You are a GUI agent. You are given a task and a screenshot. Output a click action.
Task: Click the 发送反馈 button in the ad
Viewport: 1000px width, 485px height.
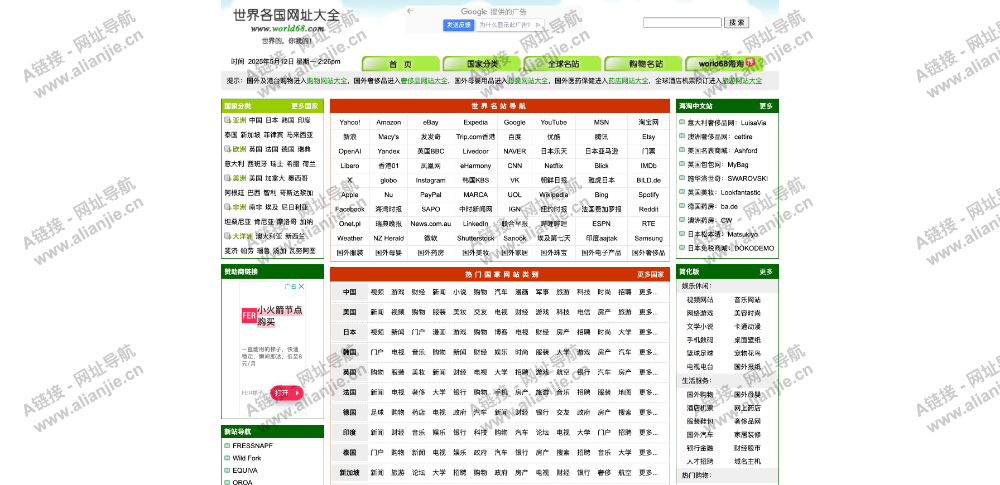pyautogui.click(x=459, y=25)
